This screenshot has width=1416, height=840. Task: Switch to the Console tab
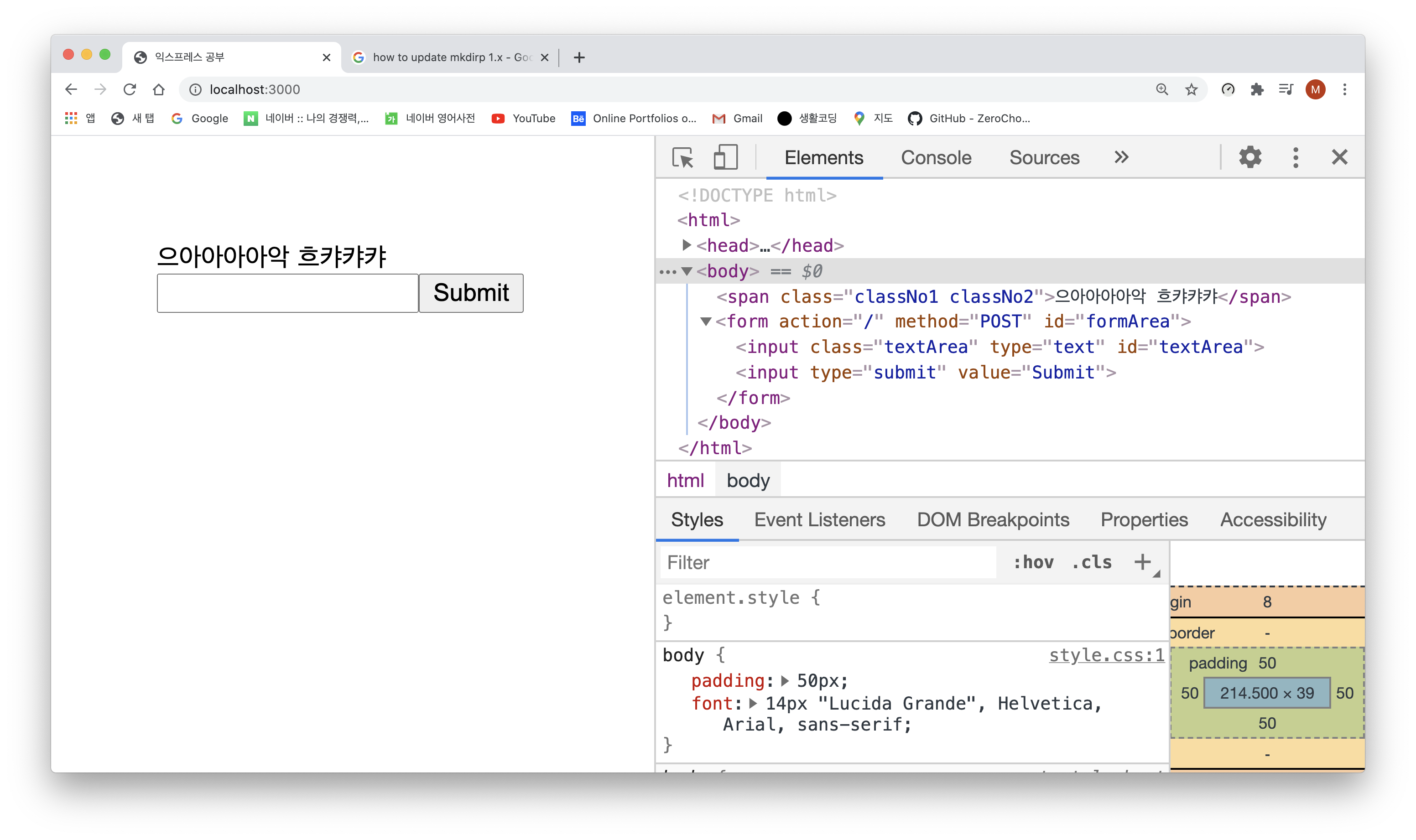936,157
